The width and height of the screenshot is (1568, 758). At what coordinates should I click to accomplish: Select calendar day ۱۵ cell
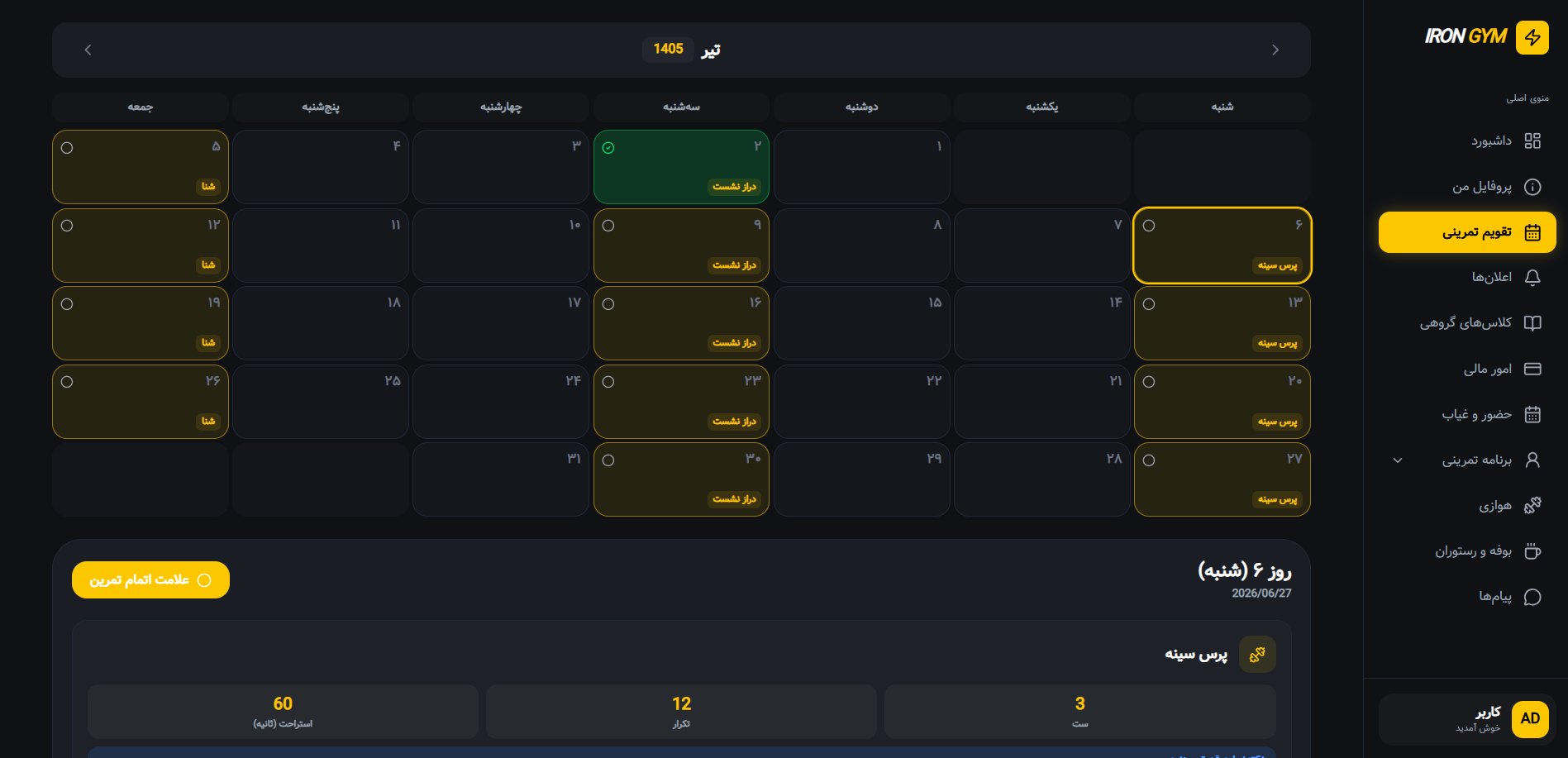coord(862,323)
